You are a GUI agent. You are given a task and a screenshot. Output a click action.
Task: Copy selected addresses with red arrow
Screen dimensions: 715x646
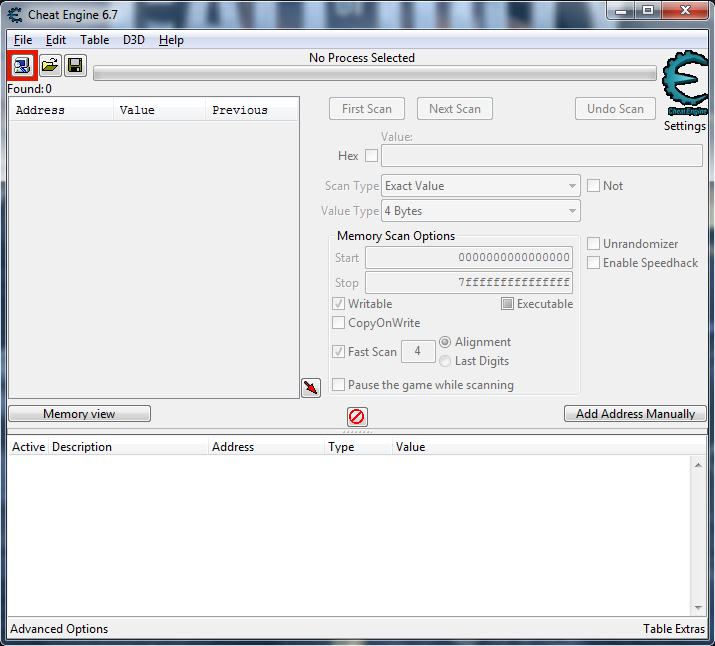(311, 388)
